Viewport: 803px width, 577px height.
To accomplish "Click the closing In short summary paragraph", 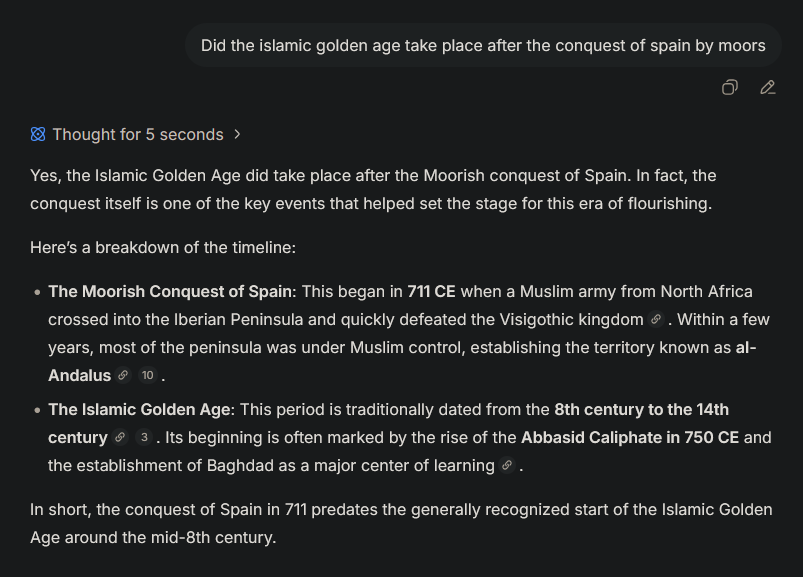I will 401,523.
